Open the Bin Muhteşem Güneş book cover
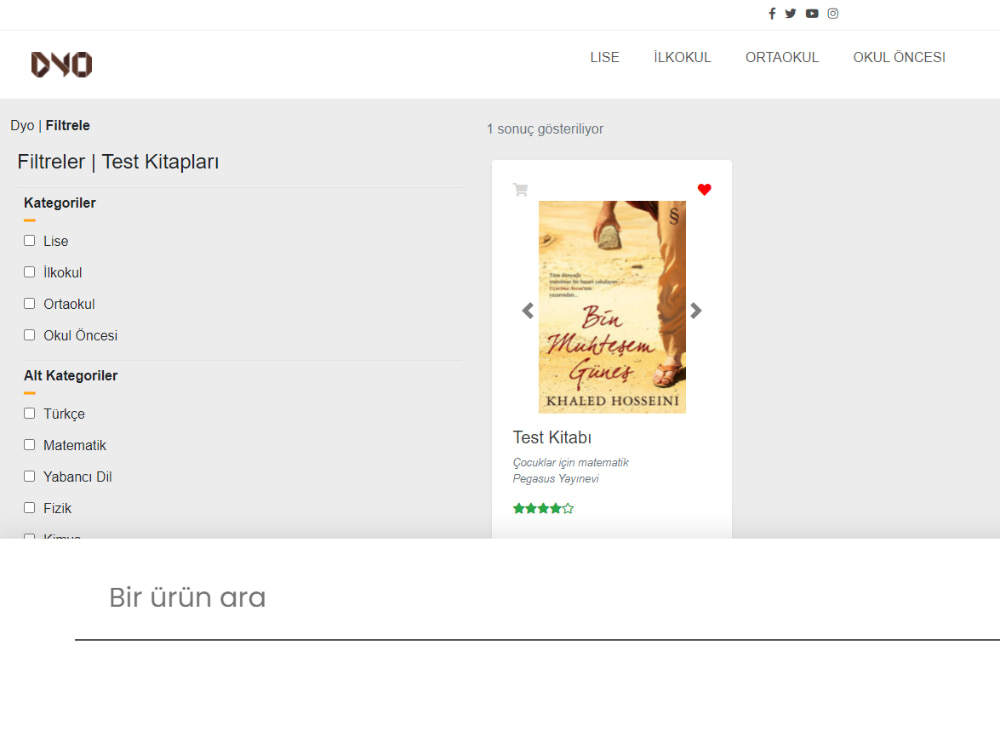The width and height of the screenshot is (1000, 750). [612, 307]
